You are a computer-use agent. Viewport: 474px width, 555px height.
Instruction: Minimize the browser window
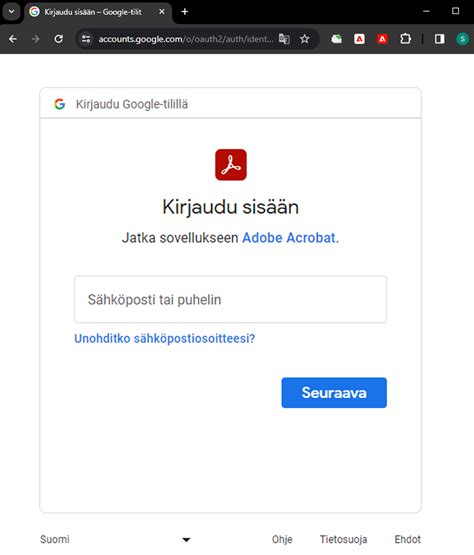(426, 11)
